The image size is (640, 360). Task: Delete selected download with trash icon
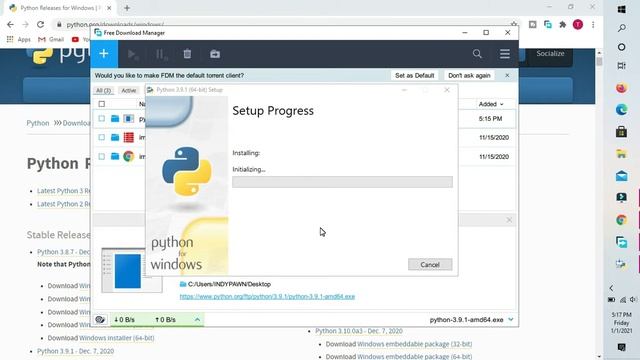pyautogui.click(x=187, y=54)
